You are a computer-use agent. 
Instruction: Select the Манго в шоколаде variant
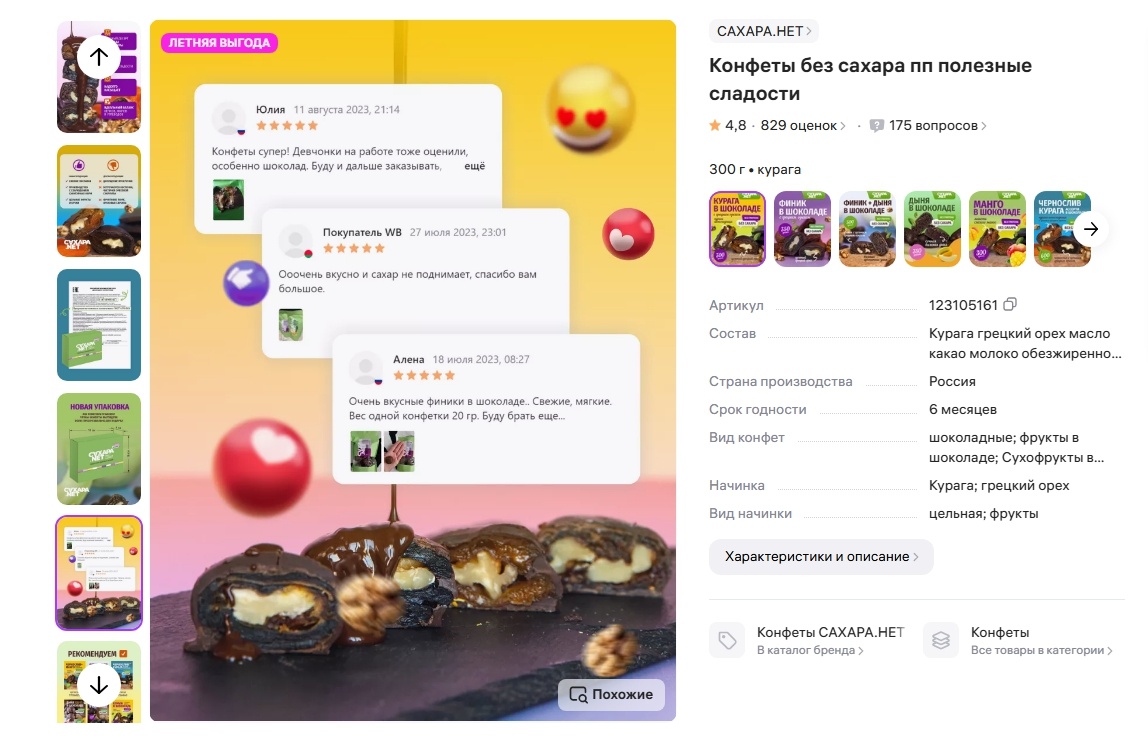[x=997, y=228]
